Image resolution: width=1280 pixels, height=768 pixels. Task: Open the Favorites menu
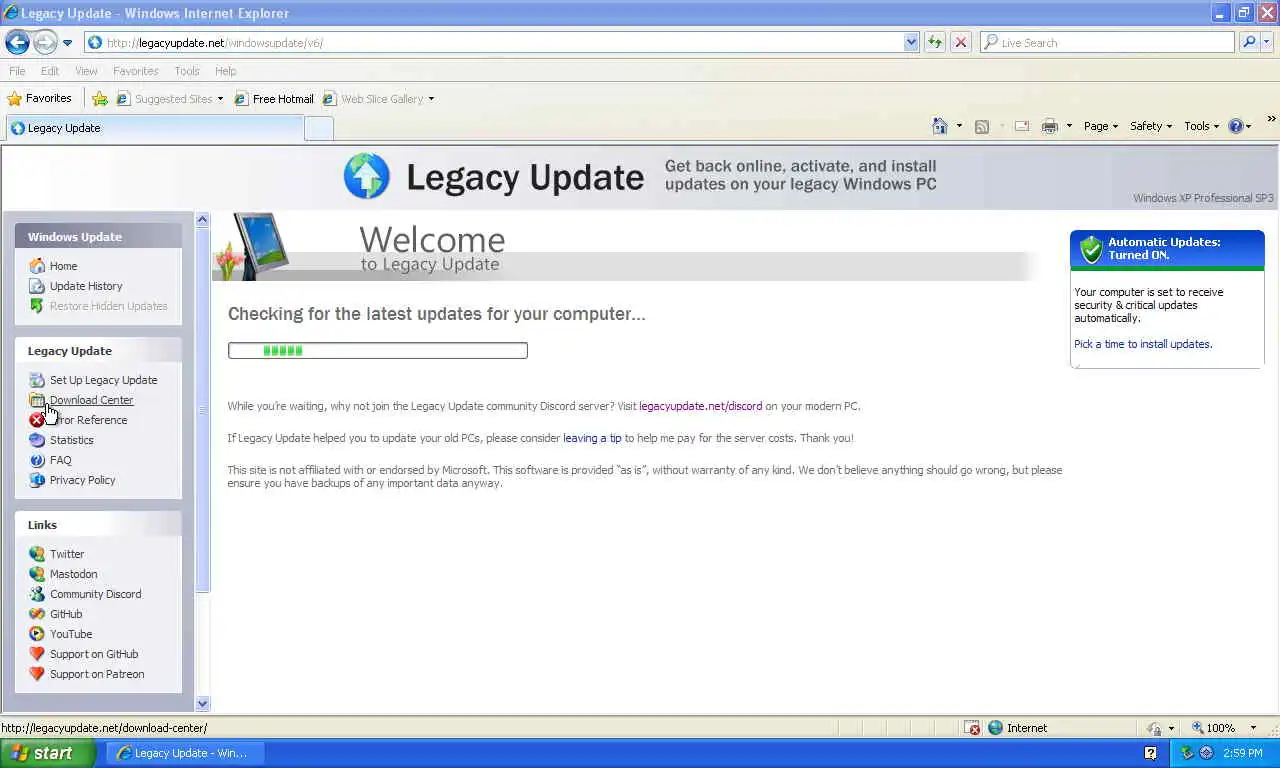(135, 71)
